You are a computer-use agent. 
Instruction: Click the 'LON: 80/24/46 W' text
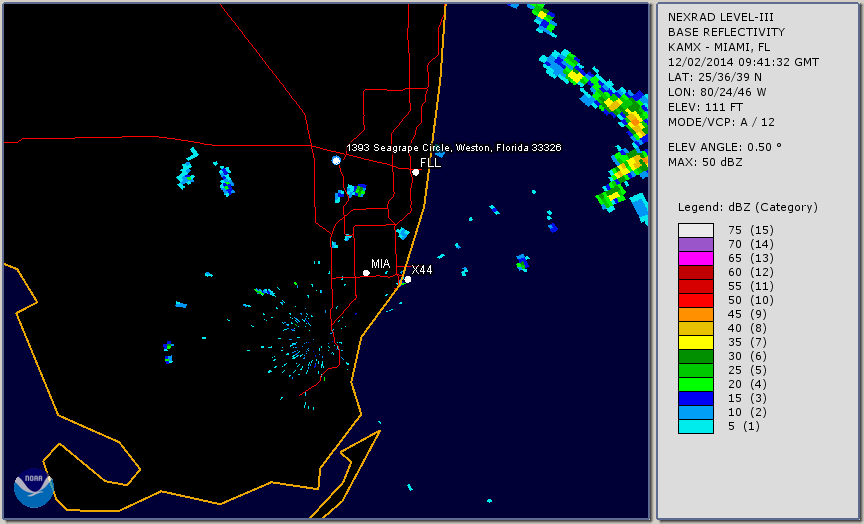point(717,92)
